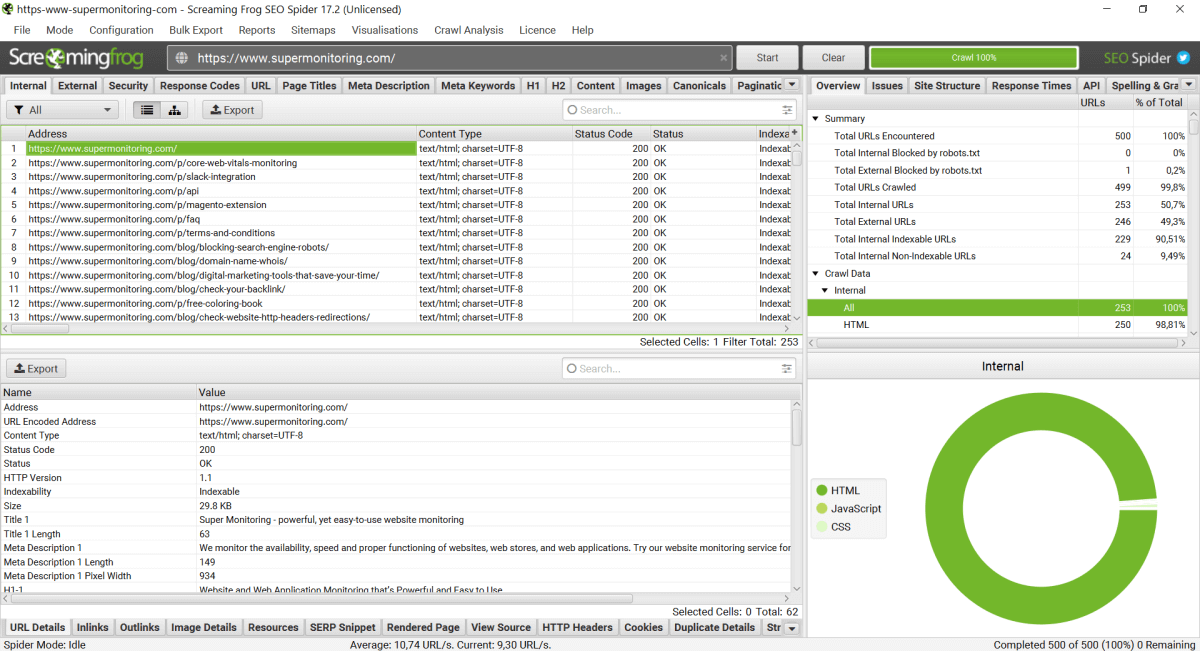Screen dimensions: 1200x651
Task: Click the add column plus icon
Action: (795, 133)
